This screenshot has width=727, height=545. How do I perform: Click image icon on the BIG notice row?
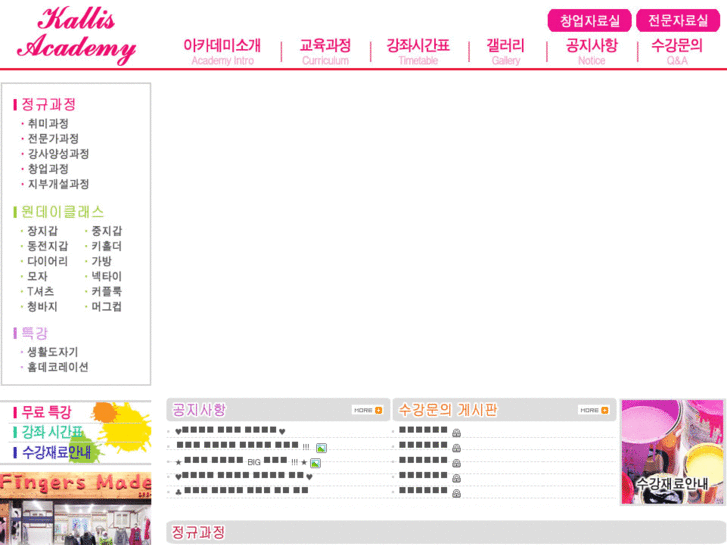pos(315,463)
